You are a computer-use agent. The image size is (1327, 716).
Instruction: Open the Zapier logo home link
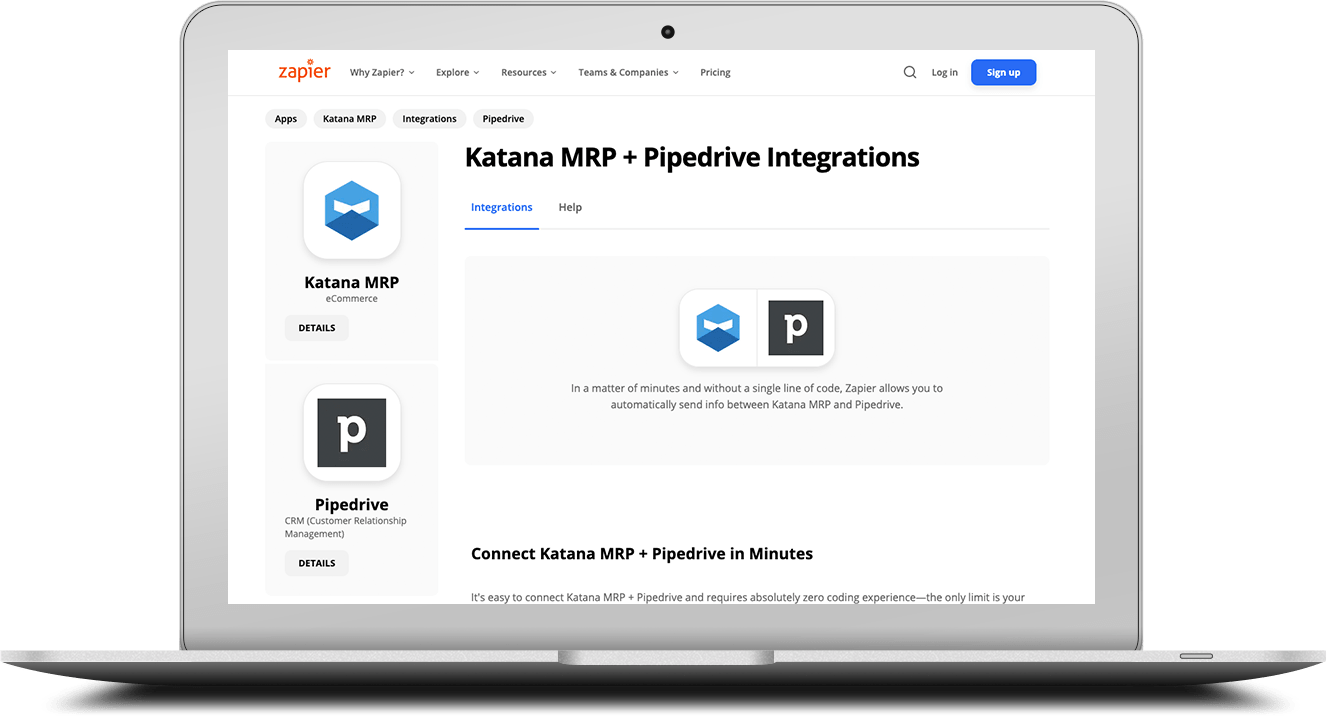[304, 70]
